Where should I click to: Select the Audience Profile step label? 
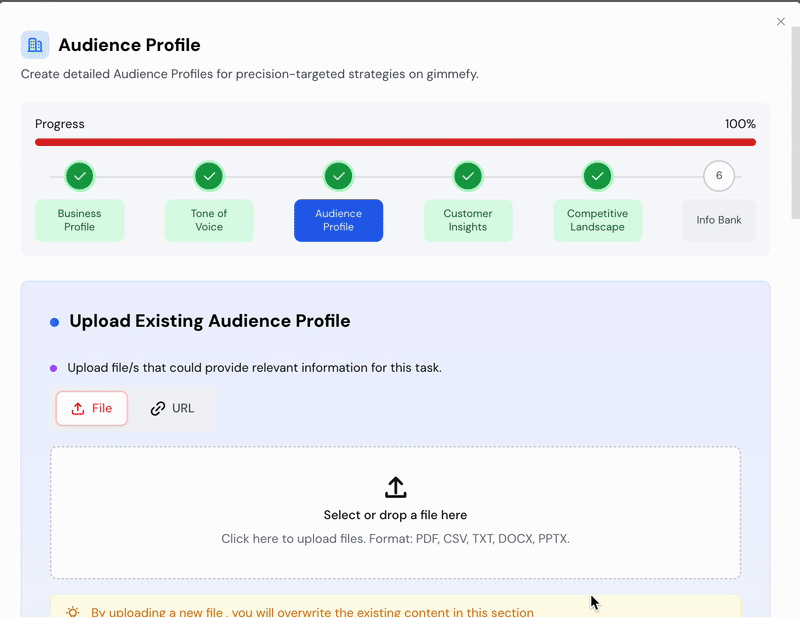[x=339, y=220]
